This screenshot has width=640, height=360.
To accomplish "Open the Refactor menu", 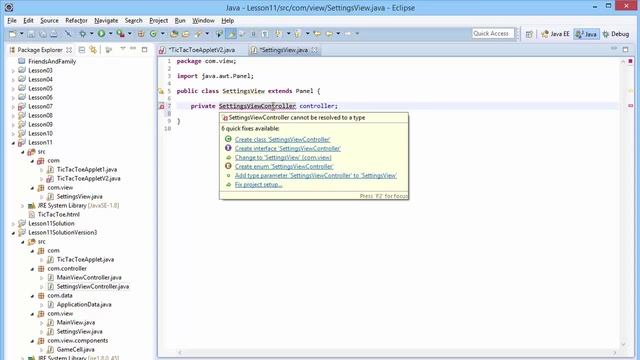I will [76, 20].
